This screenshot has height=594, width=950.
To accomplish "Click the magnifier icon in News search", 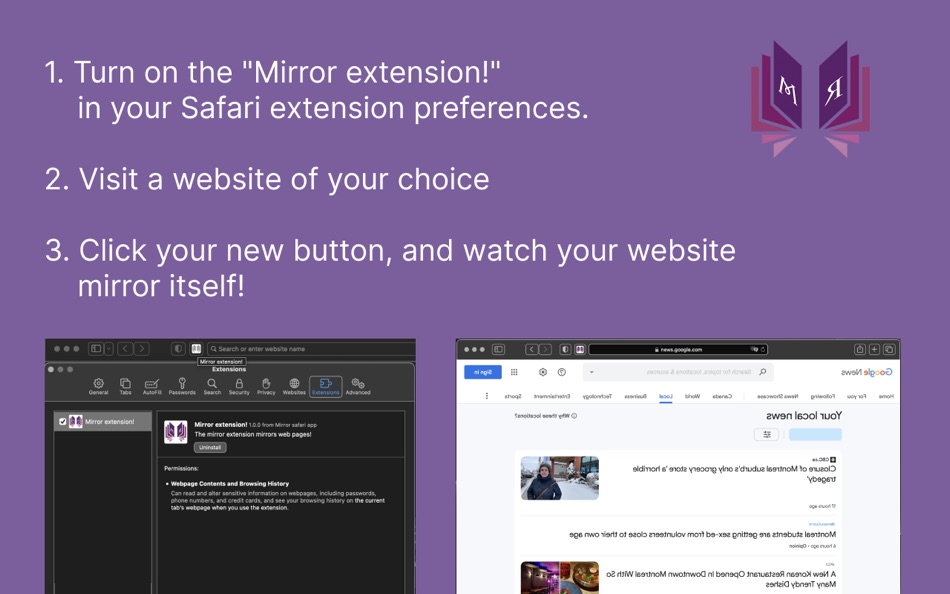I will [x=763, y=372].
